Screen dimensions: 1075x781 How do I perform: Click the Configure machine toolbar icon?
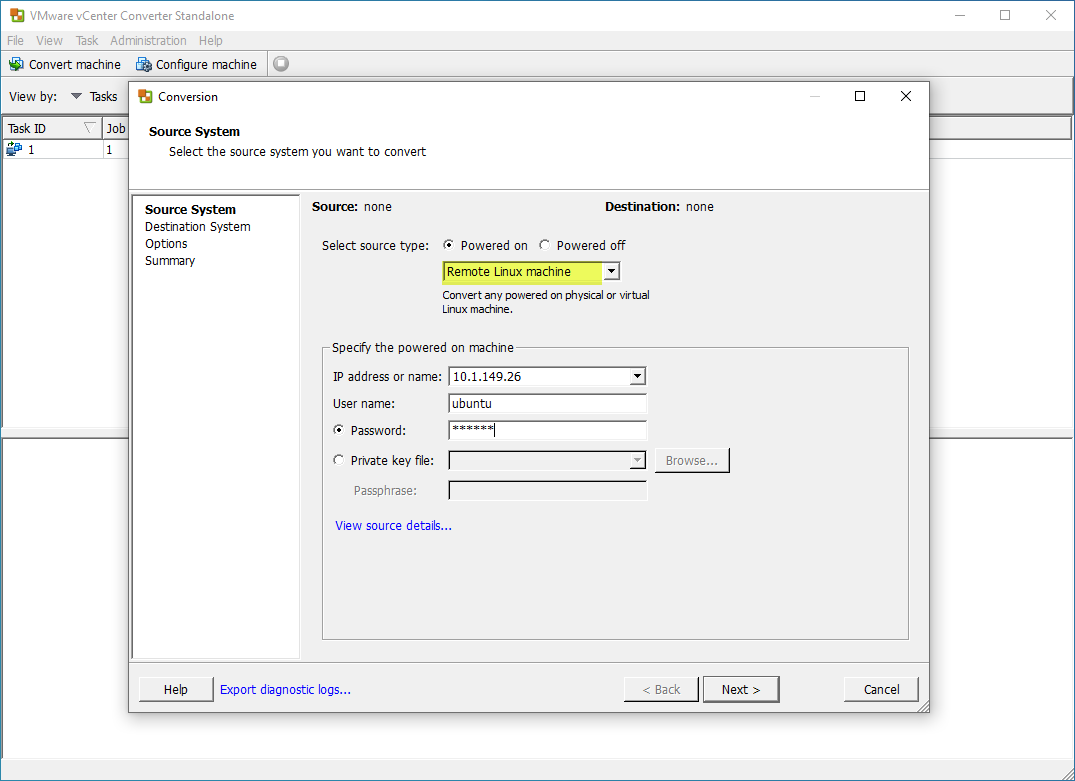click(x=143, y=64)
